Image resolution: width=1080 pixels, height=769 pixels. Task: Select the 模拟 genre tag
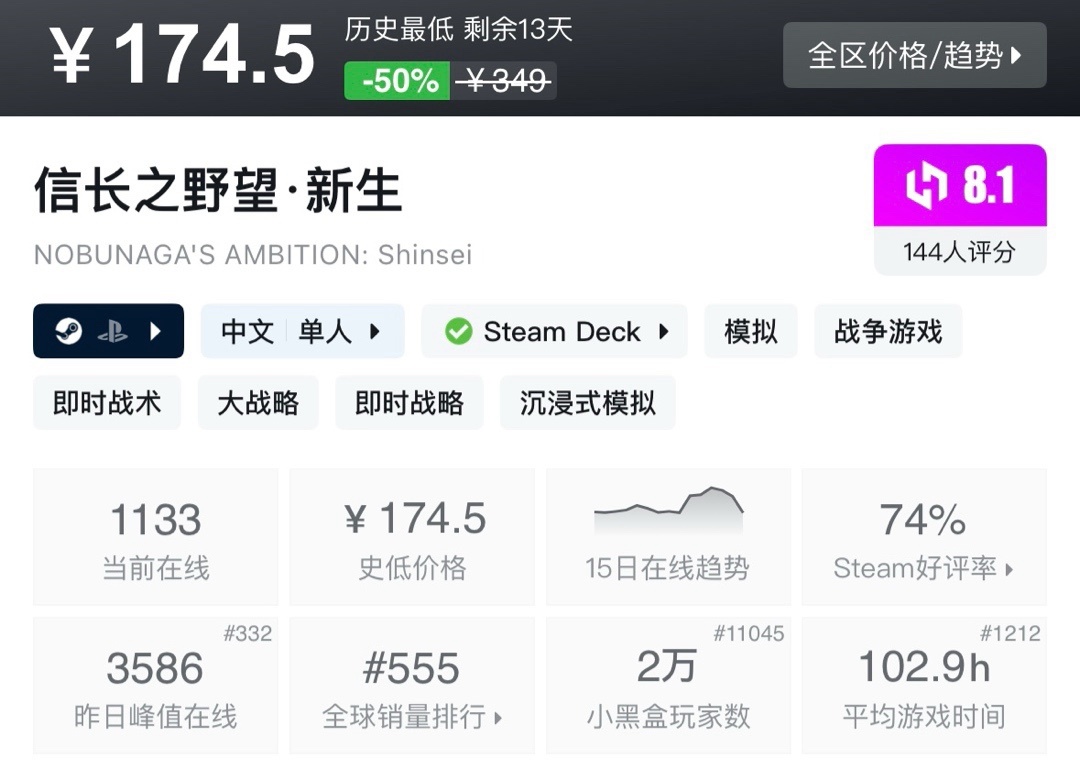click(x=750, y=332)
